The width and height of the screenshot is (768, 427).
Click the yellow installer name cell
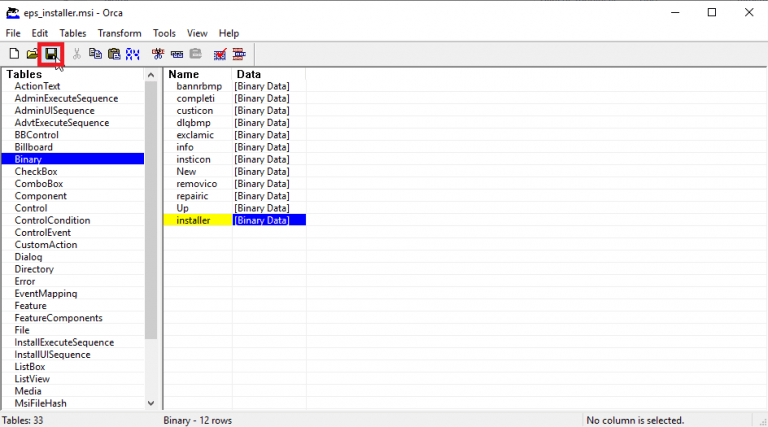coord(198,220)
